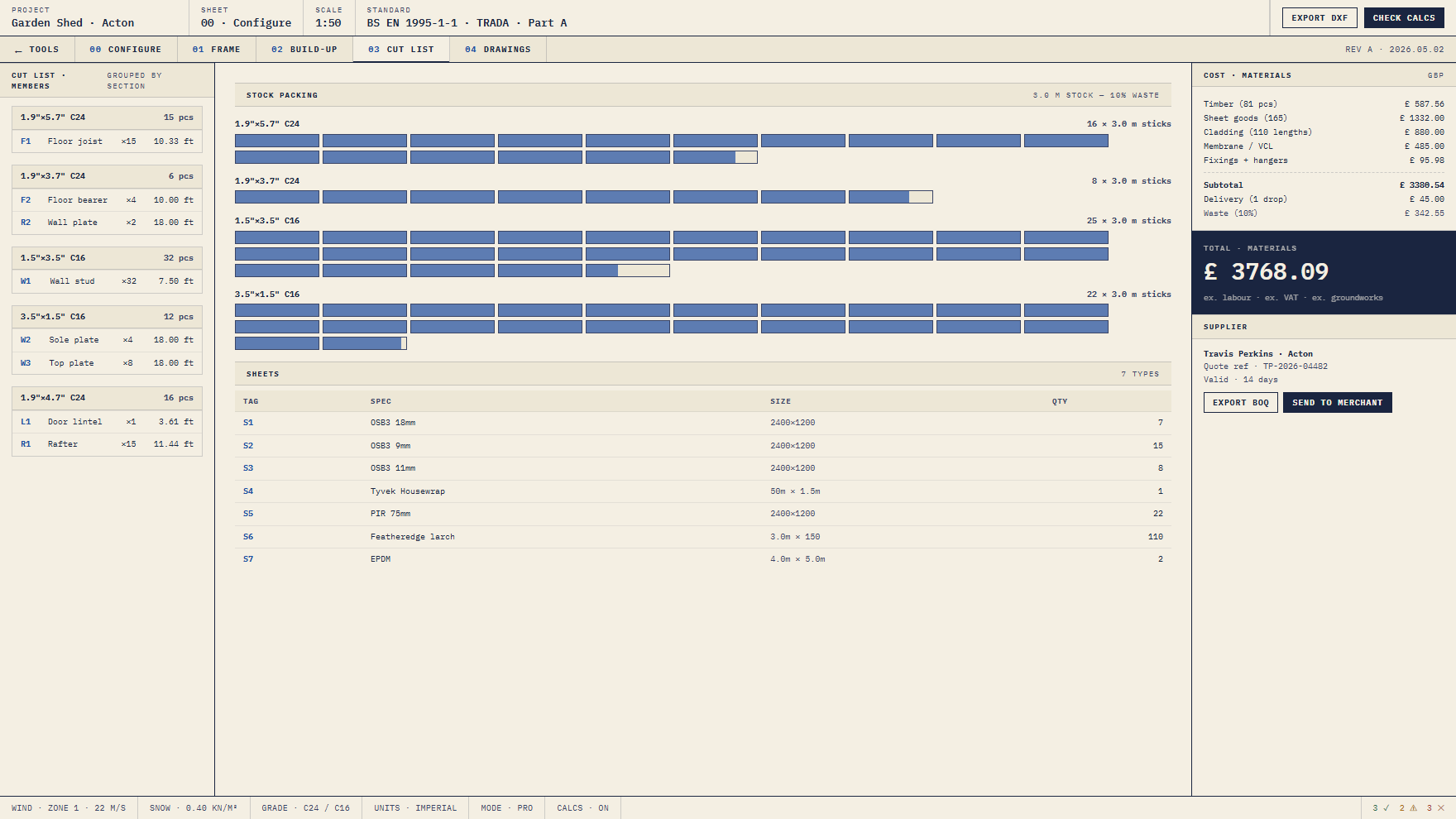Click the Sheet goods (165) cost line
1456x819 pixels.
click(x=1324, y=118)
